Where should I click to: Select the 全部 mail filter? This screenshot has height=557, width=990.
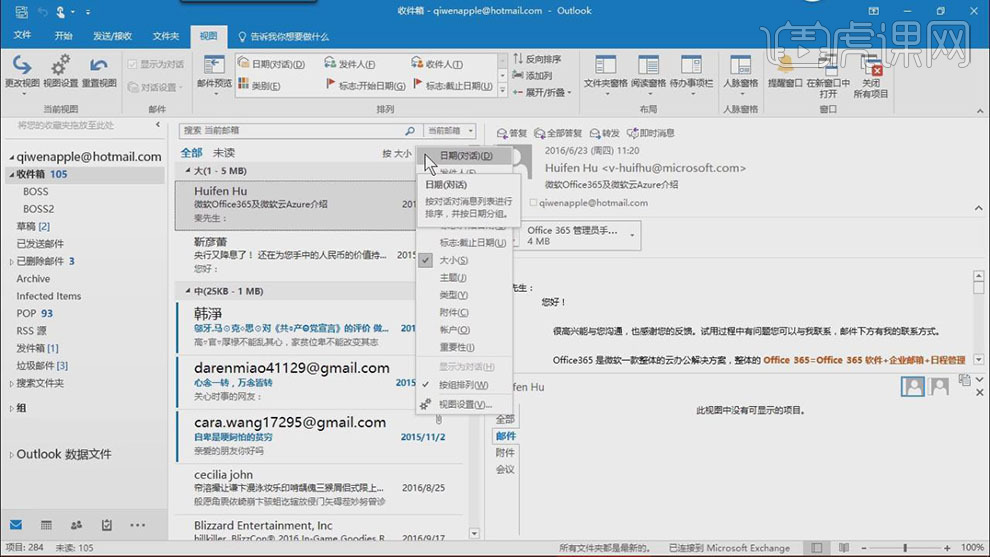[191, 153]
